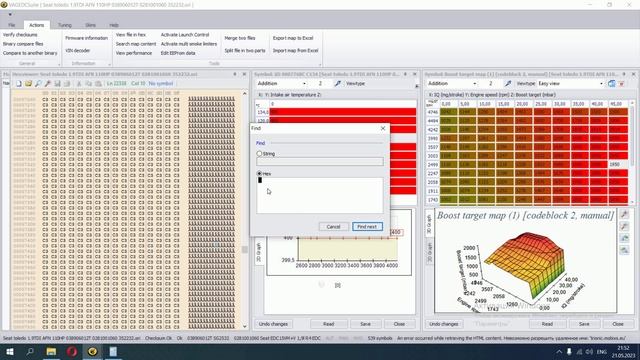Image resolution: width=640 pixels, height=360 pixels.
Task: Open the quick access dropdown arrow under title bar
Action: (x=10, y=14)
